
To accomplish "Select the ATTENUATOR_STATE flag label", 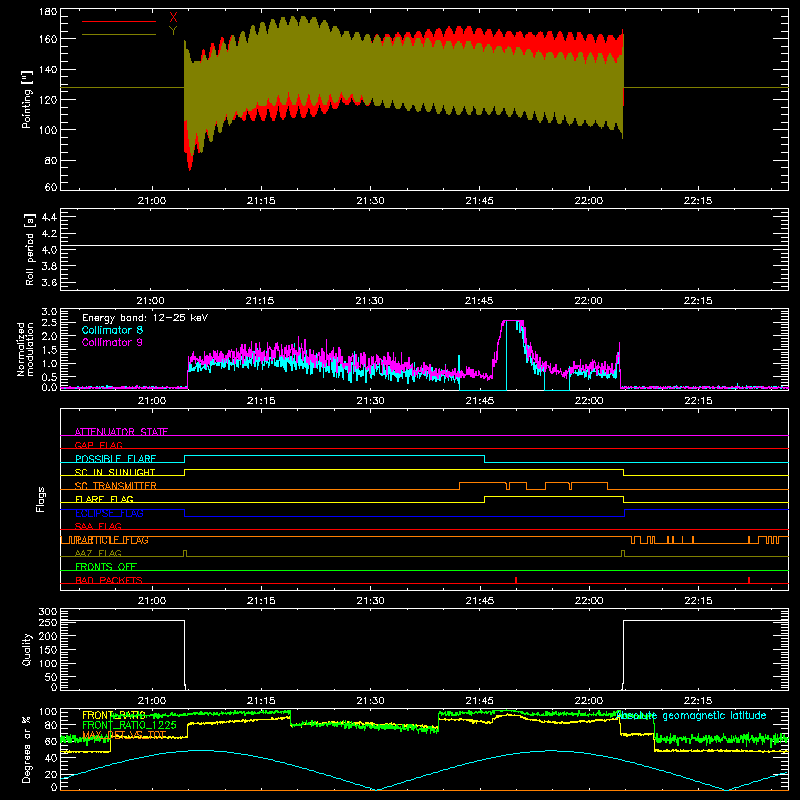I will tap(121, 432).
